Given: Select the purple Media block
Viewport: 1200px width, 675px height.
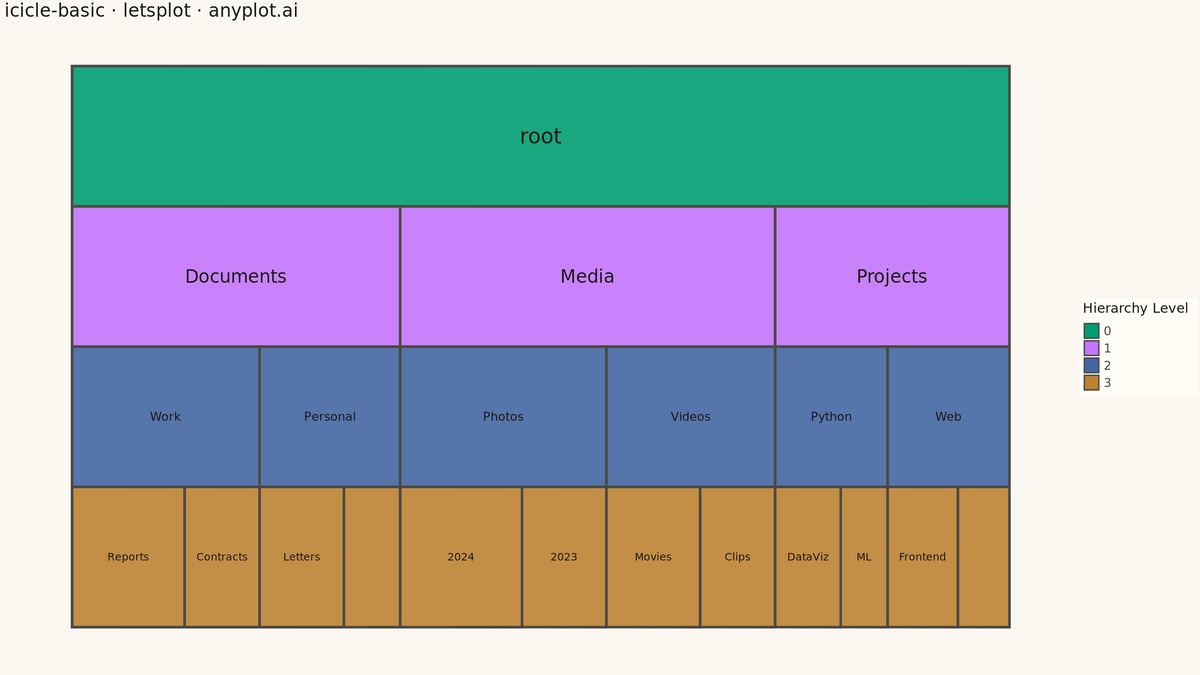Looking at the screenshot, I should (x=587, y=276).
